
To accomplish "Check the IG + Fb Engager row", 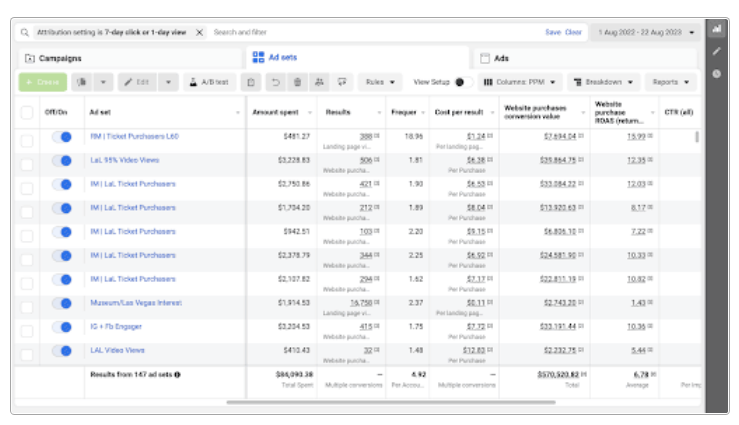I will [x=27, y=331].
